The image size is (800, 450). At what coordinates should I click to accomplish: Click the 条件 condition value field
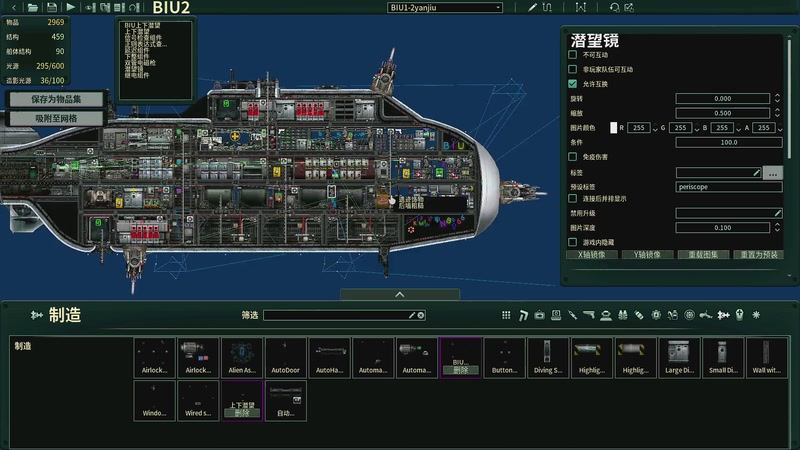coord(729,142)
